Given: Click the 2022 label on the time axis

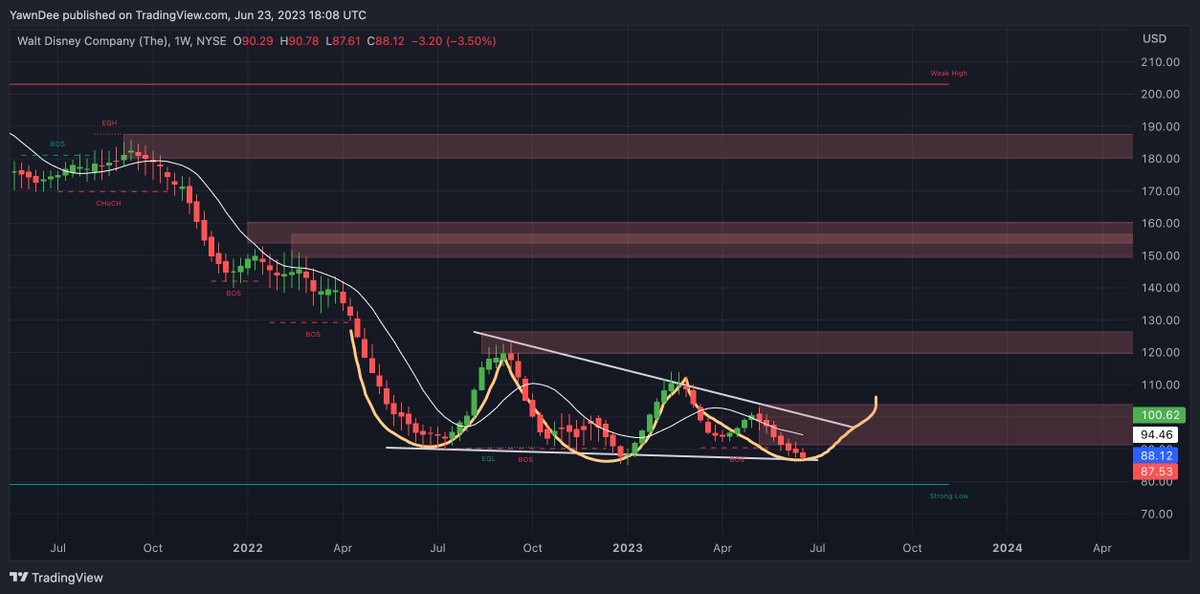Looking at the screenshot, I should (x=248, y=548).
